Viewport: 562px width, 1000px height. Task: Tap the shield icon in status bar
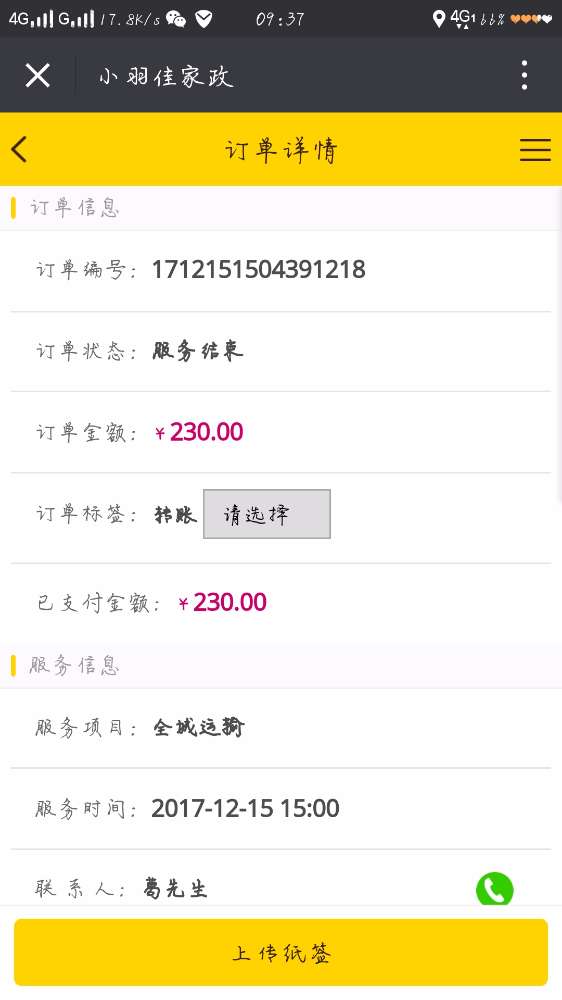[x=203, y=19]
